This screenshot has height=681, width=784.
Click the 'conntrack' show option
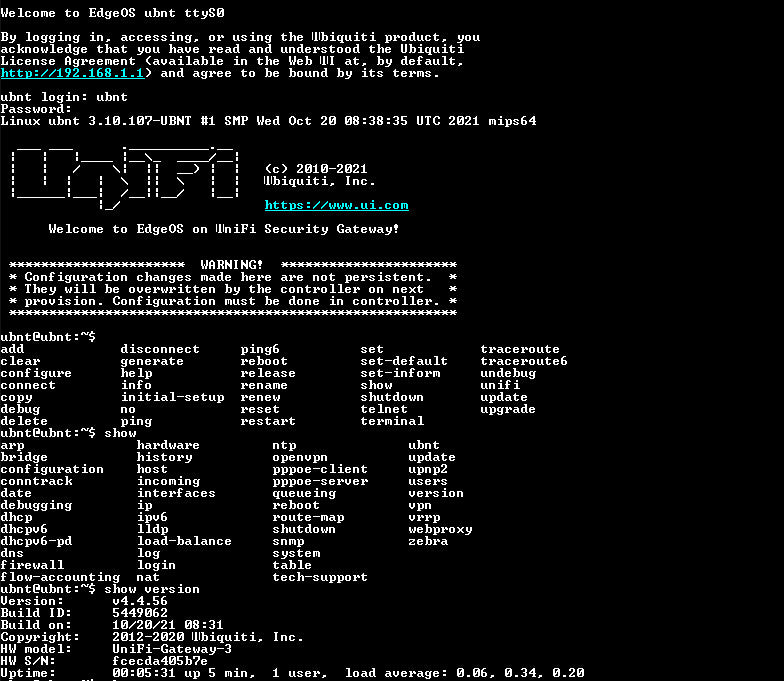coord(36,481)
